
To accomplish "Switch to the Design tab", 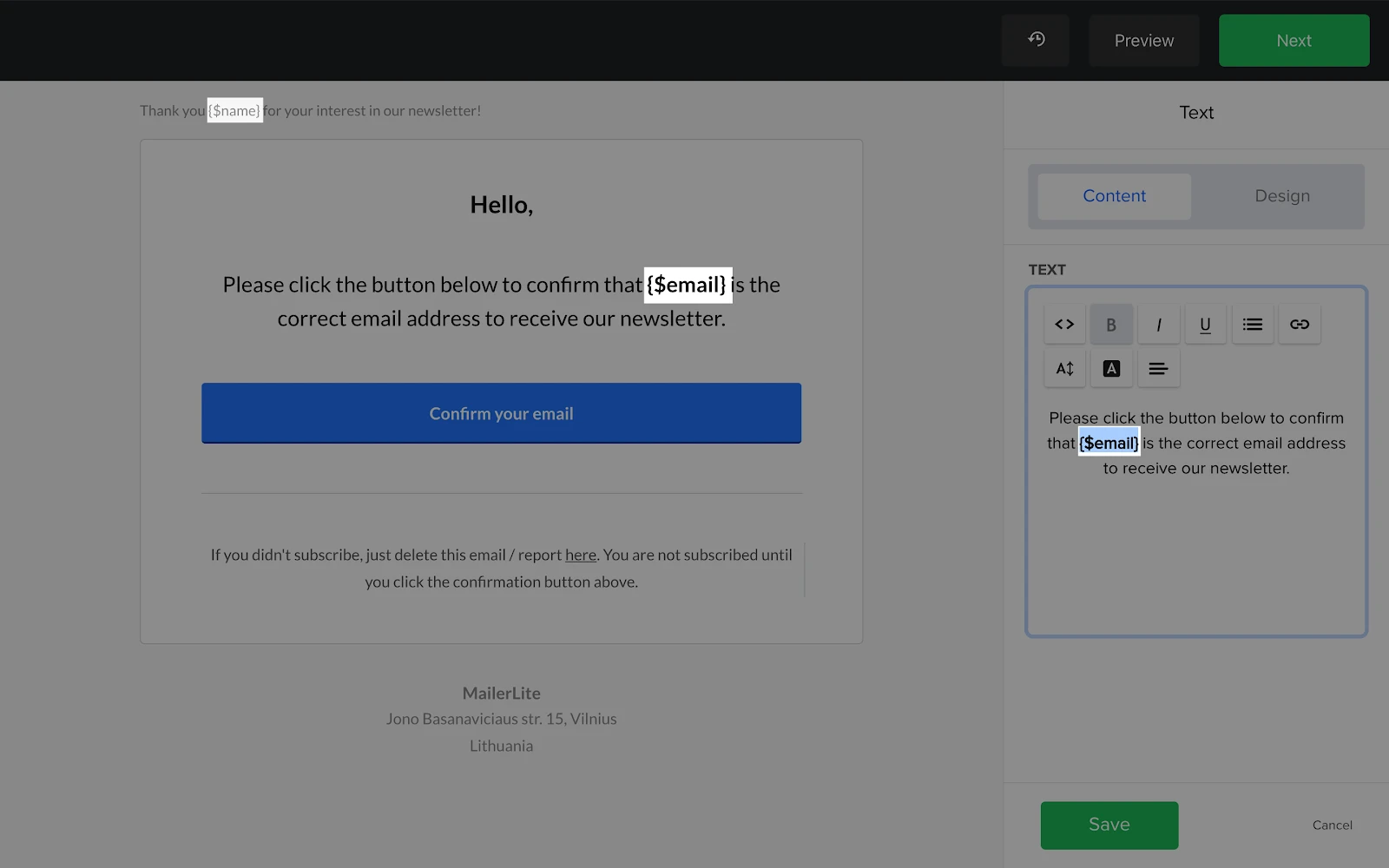I will click(x=1281, y=196).
